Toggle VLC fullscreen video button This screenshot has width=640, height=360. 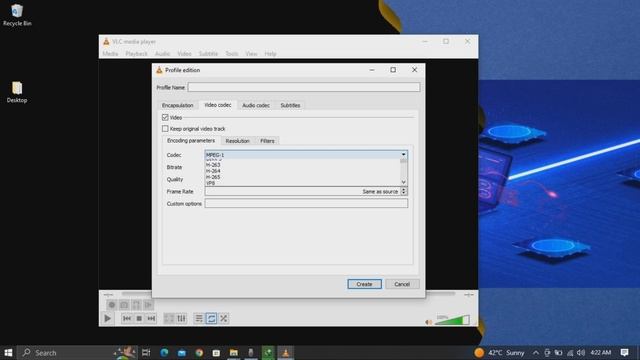pyautogui.click(x=169, y=318)
